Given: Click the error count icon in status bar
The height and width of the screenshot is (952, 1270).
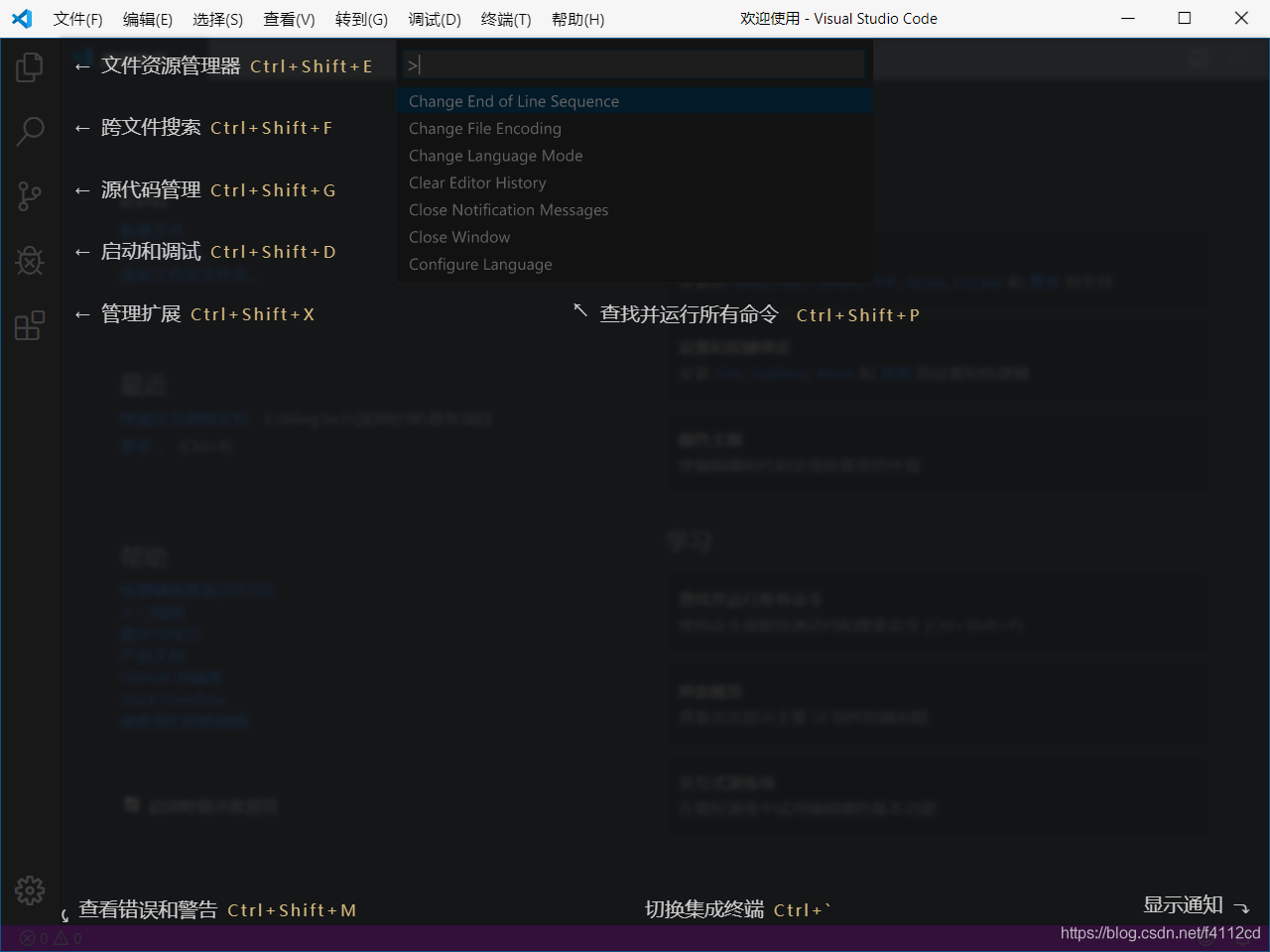Looking at the screenshot, I should coord(28,938).
